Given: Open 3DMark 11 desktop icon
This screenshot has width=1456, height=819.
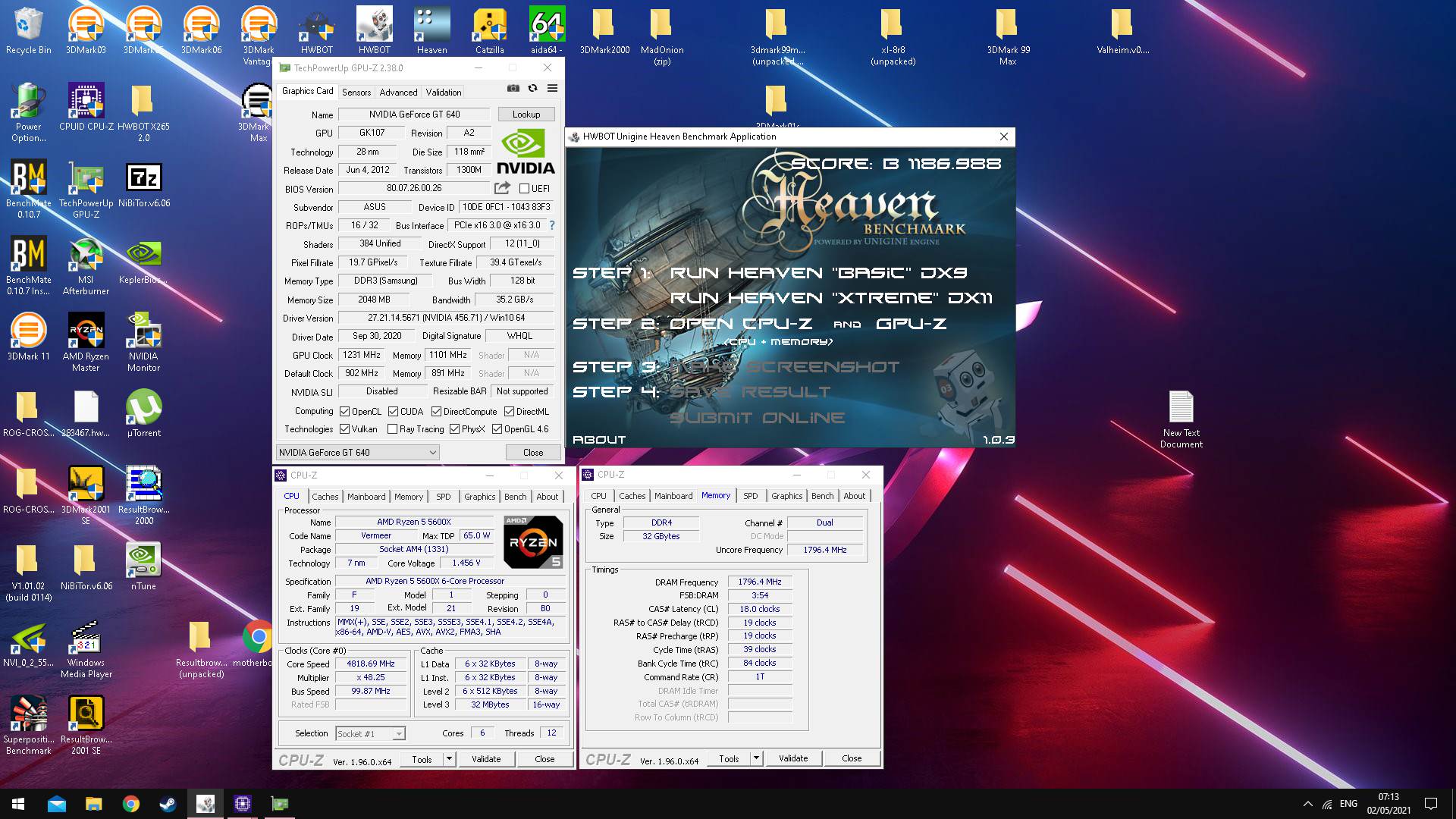Looking at the screenshot, I should (28, 337).
